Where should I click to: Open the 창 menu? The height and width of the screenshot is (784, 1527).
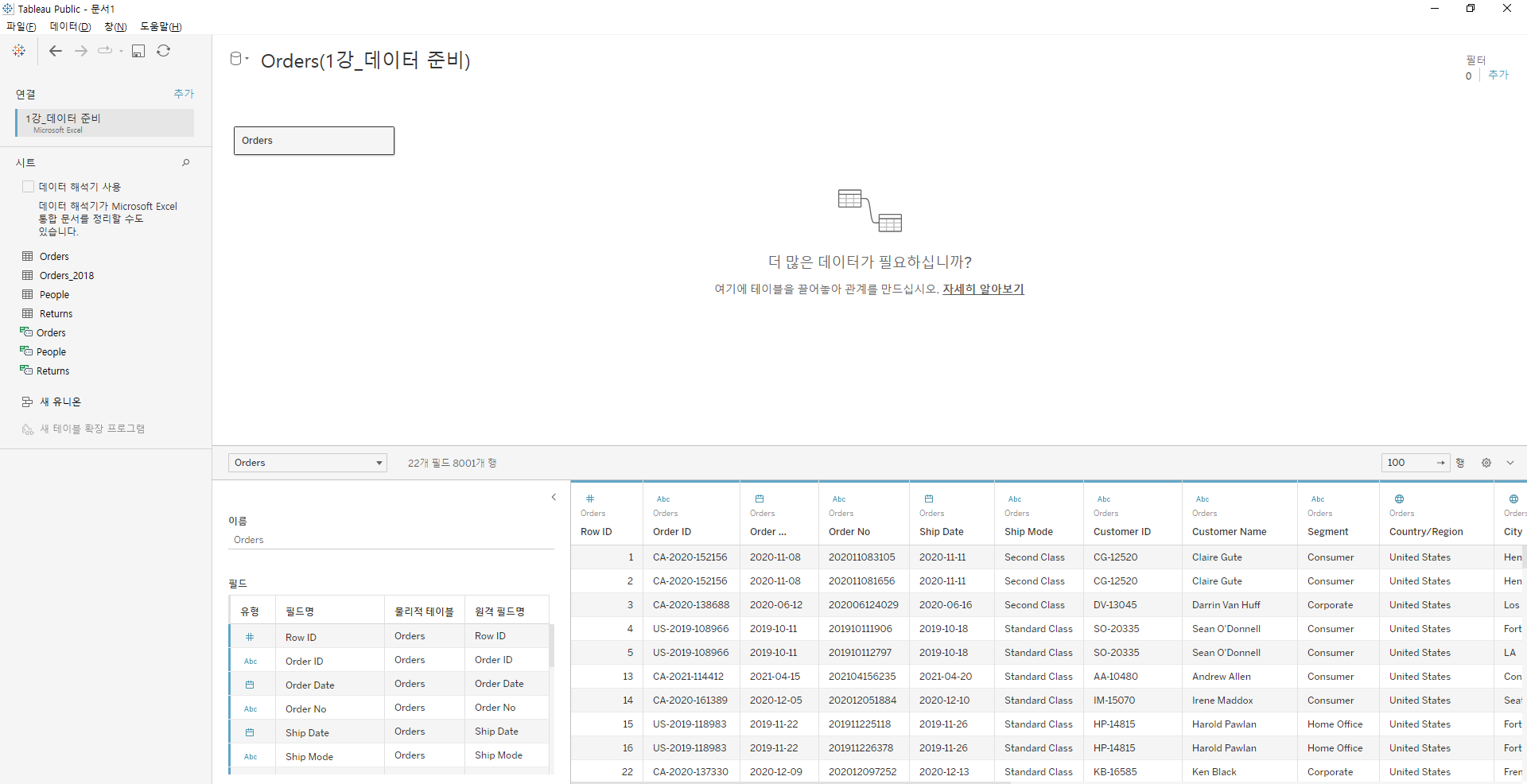tap(115, 27)
